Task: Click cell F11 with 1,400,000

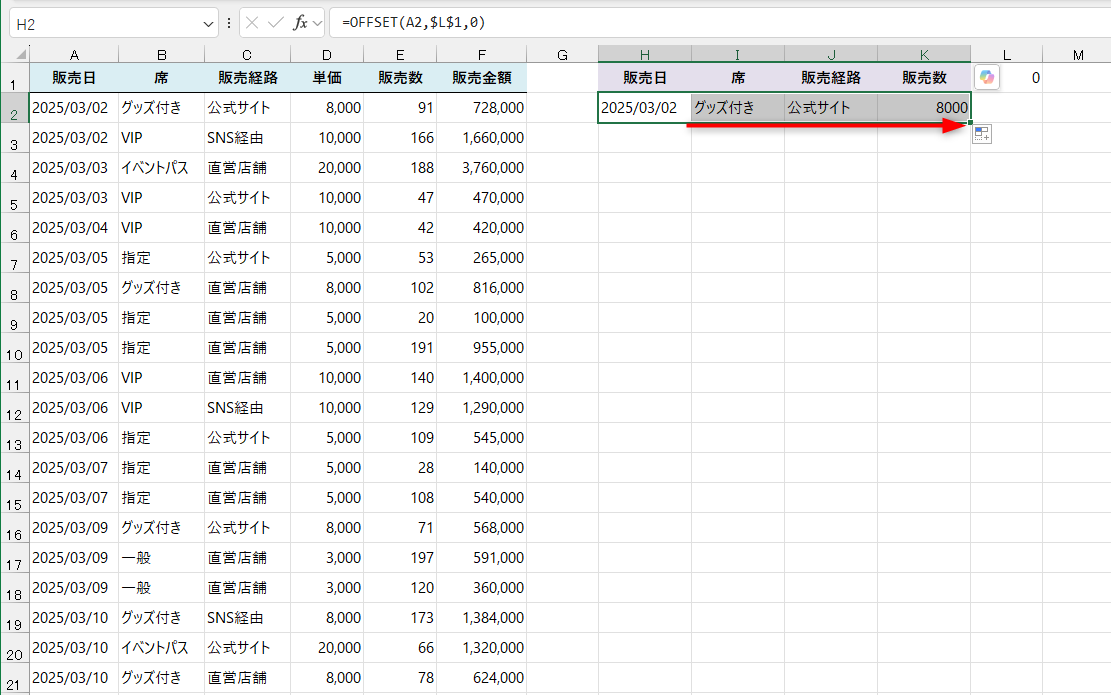Action: (482, 378)
